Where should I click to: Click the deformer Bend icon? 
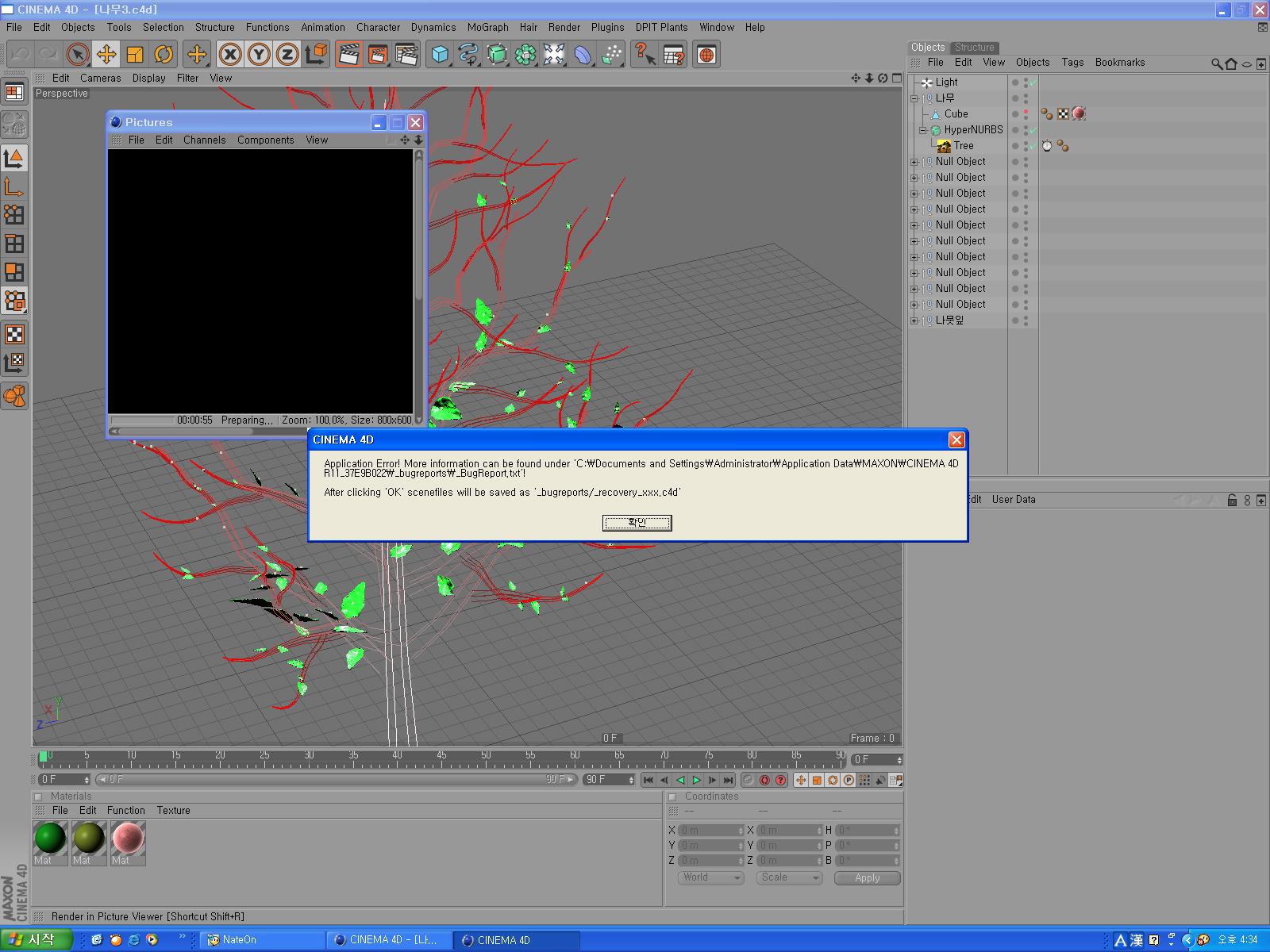point(583,55)
